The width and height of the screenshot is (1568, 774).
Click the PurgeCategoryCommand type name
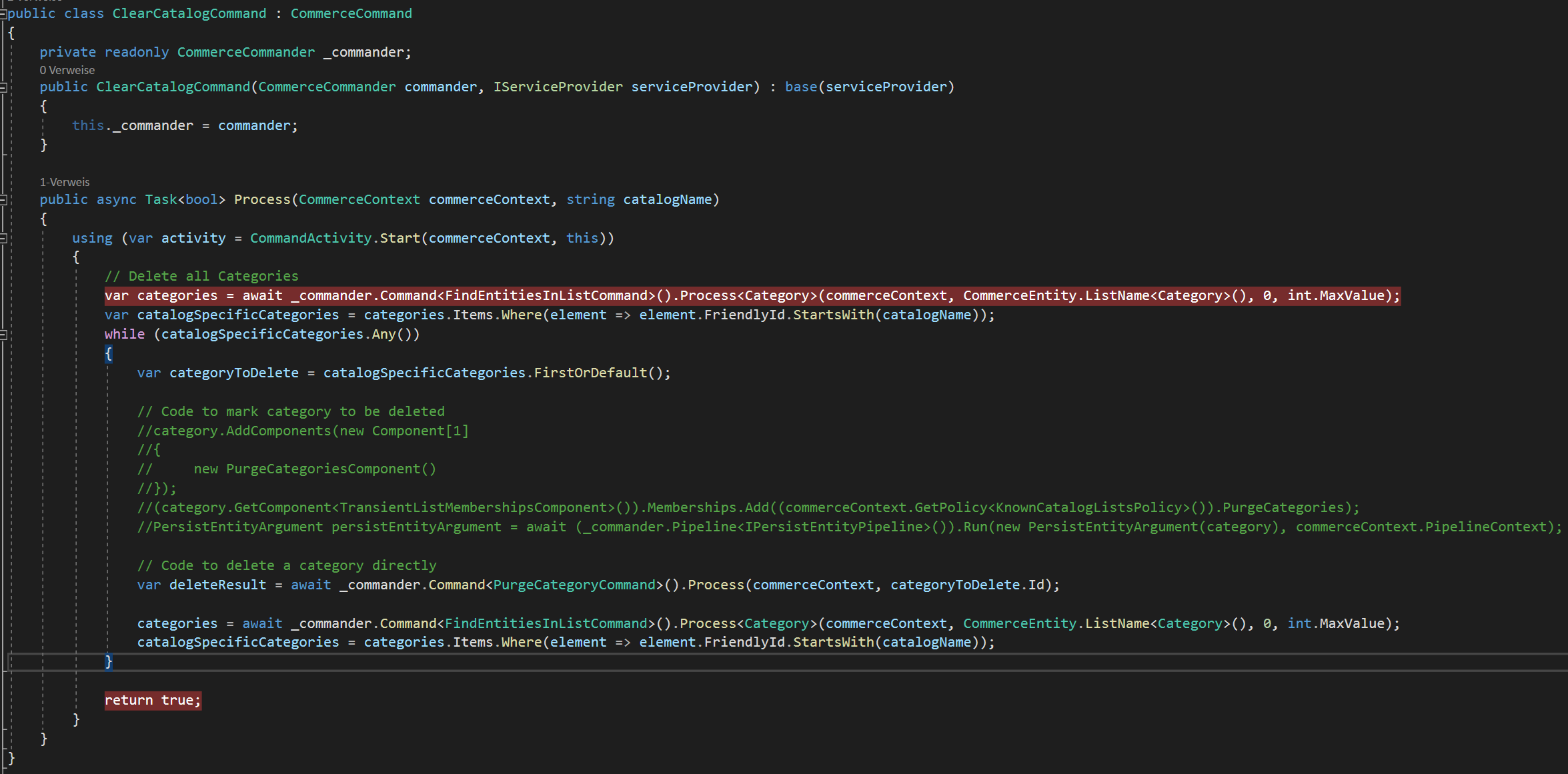[x=574, y=585]
